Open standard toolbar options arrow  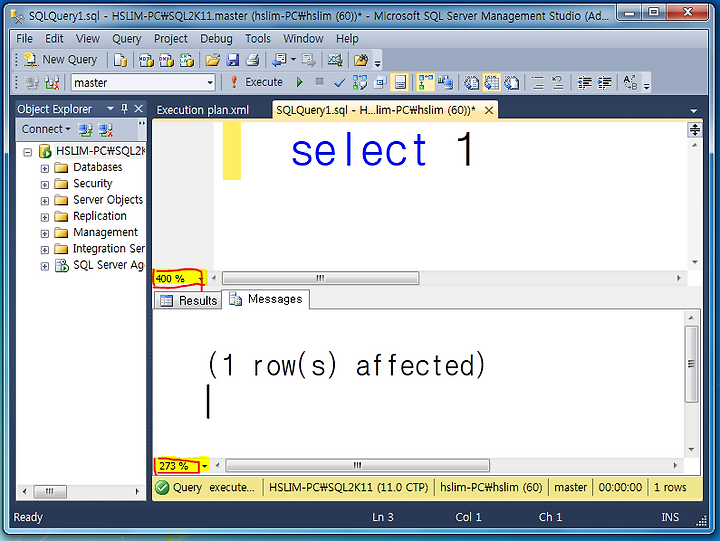click(x=377, y=62)
